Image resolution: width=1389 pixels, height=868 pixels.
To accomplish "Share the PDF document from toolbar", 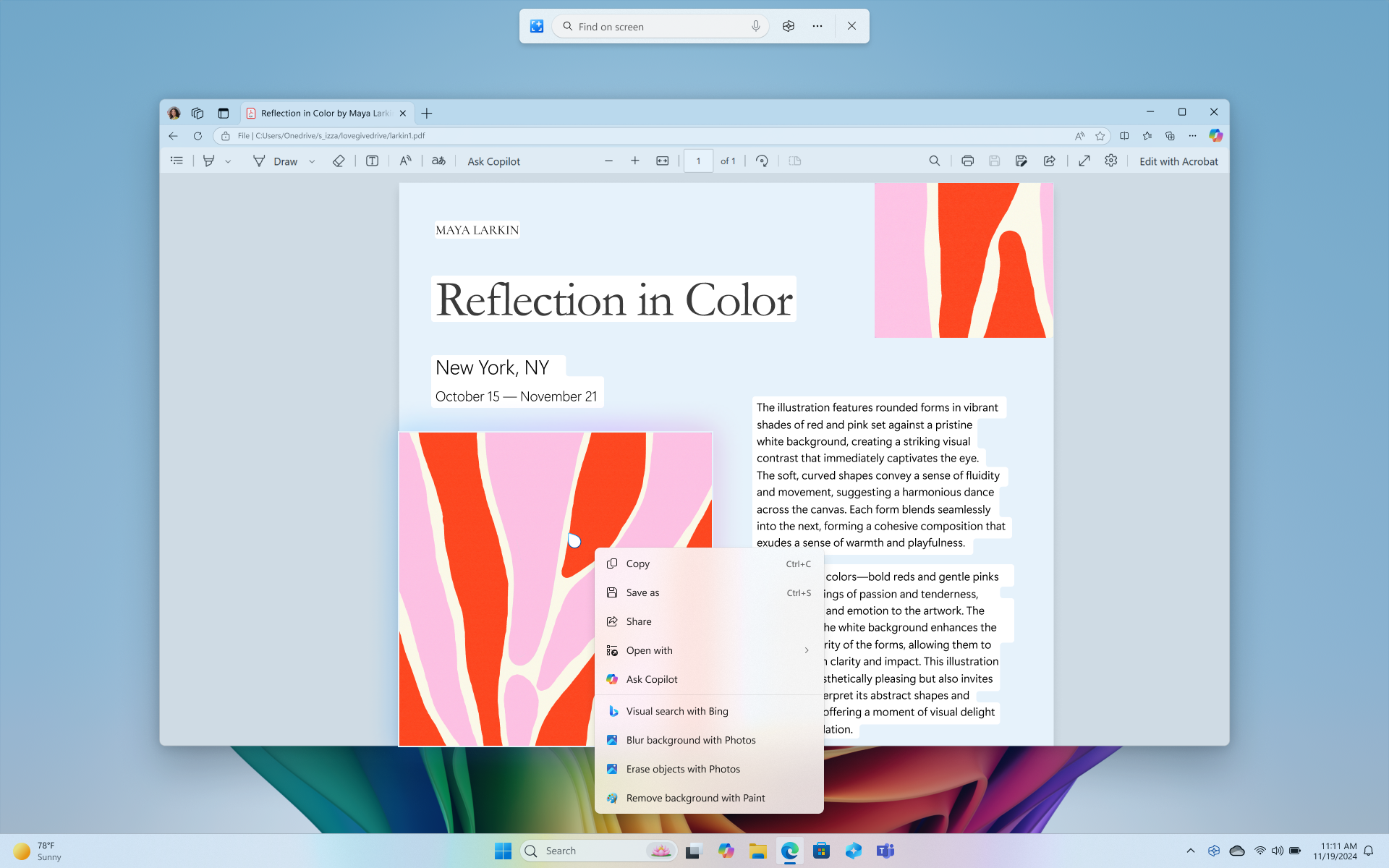I will coord(1050,161).
